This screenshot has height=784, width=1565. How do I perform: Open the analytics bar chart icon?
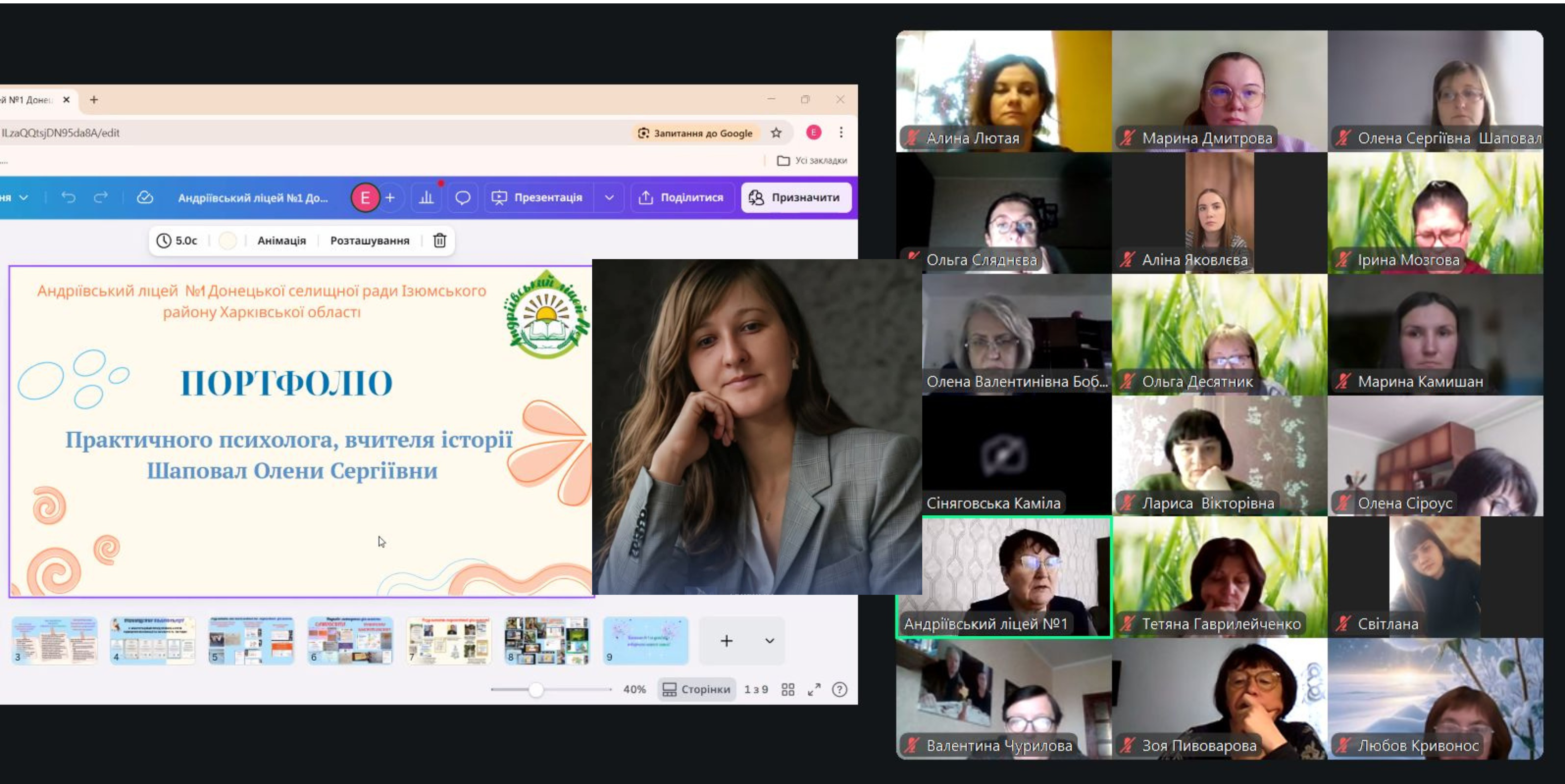pos(426,197)
